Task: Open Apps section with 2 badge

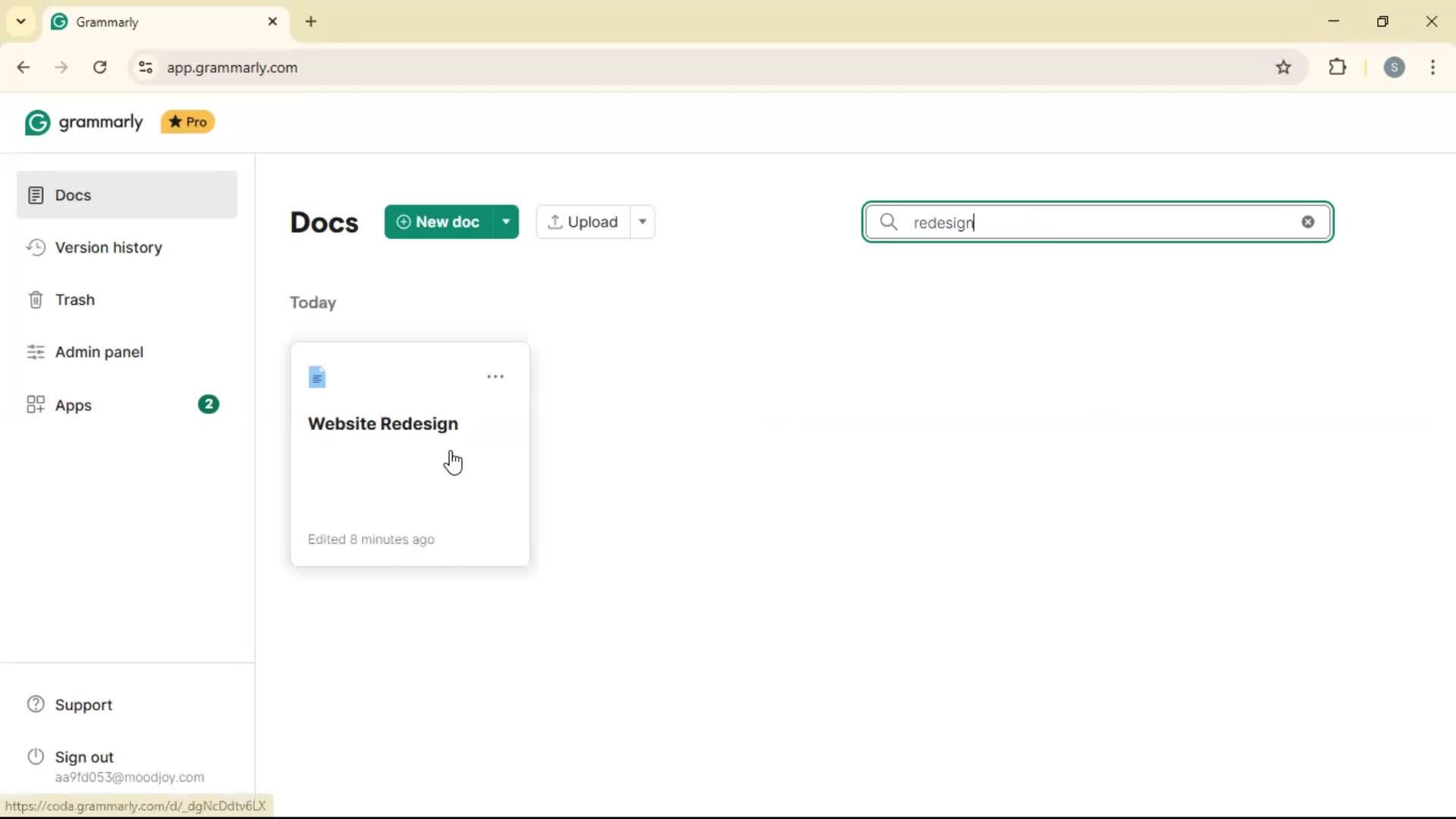Action: tap(74, 406)
